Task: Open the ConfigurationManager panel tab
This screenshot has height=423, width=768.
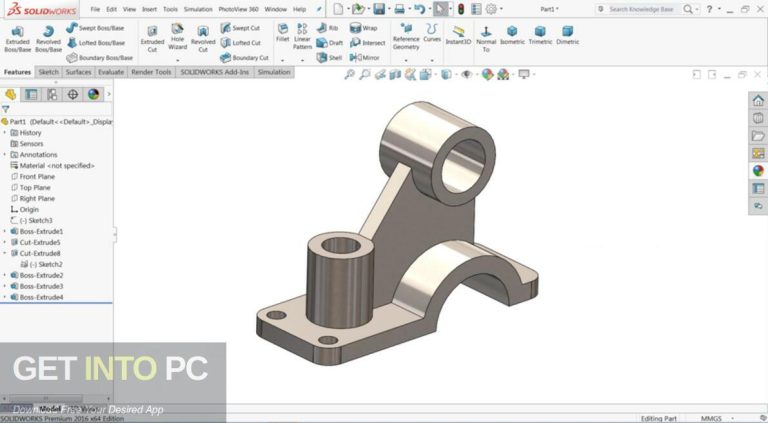Action: tap(52, 94)
